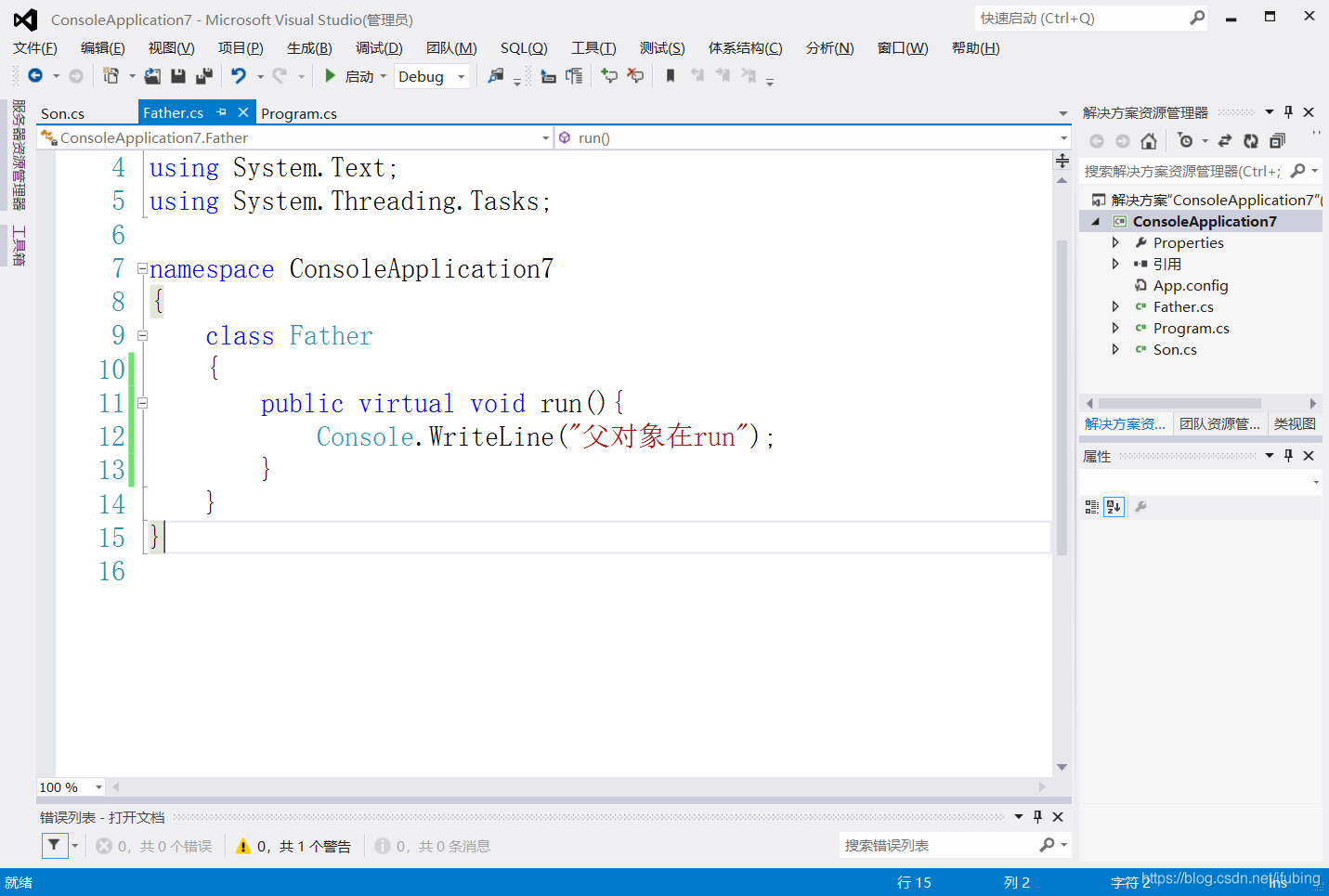Open pending changes filter in Solution Explorer
1329x896 pixels.
coord(1185,140)
